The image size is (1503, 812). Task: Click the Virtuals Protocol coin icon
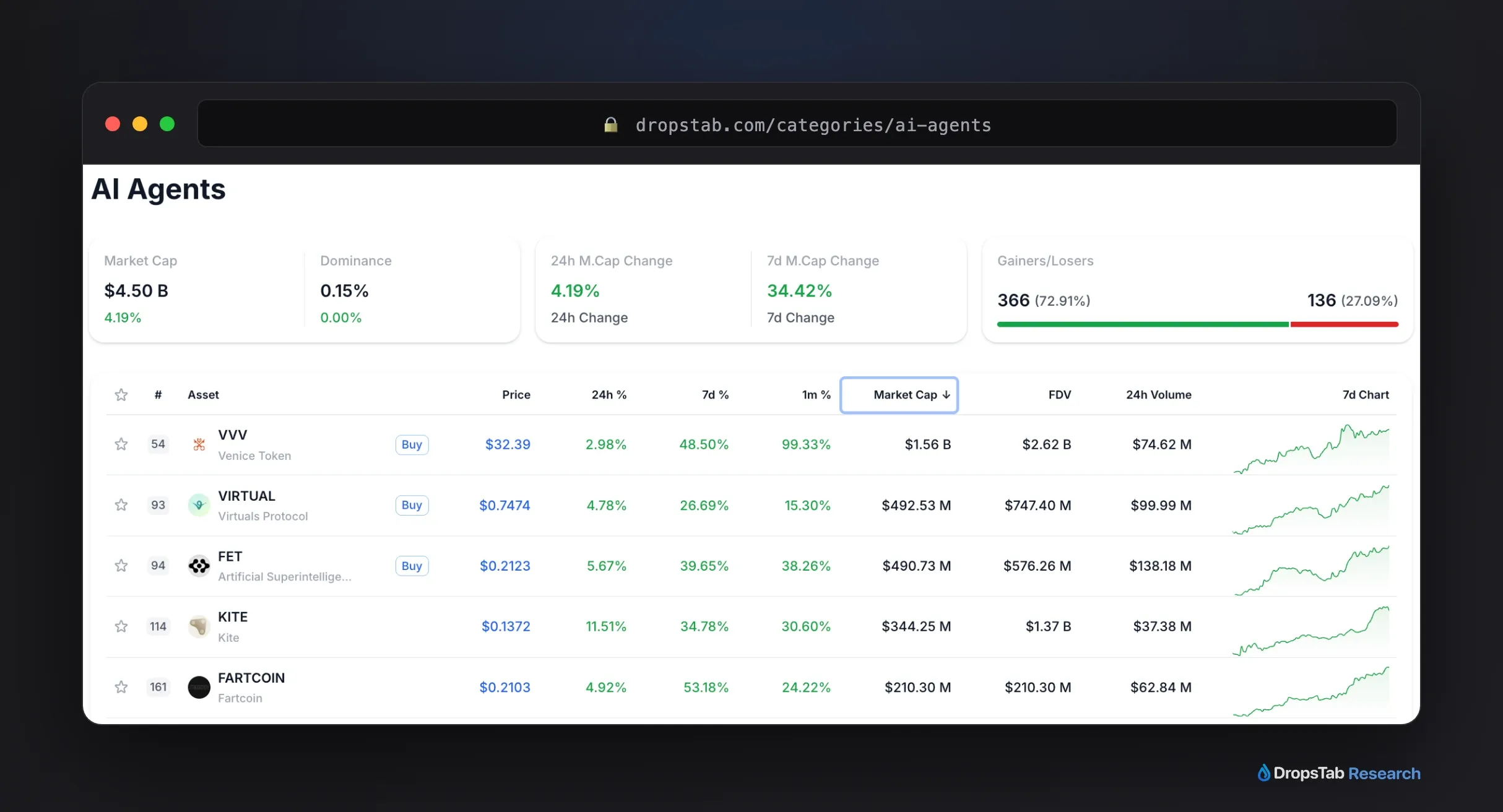coord(199,505)
